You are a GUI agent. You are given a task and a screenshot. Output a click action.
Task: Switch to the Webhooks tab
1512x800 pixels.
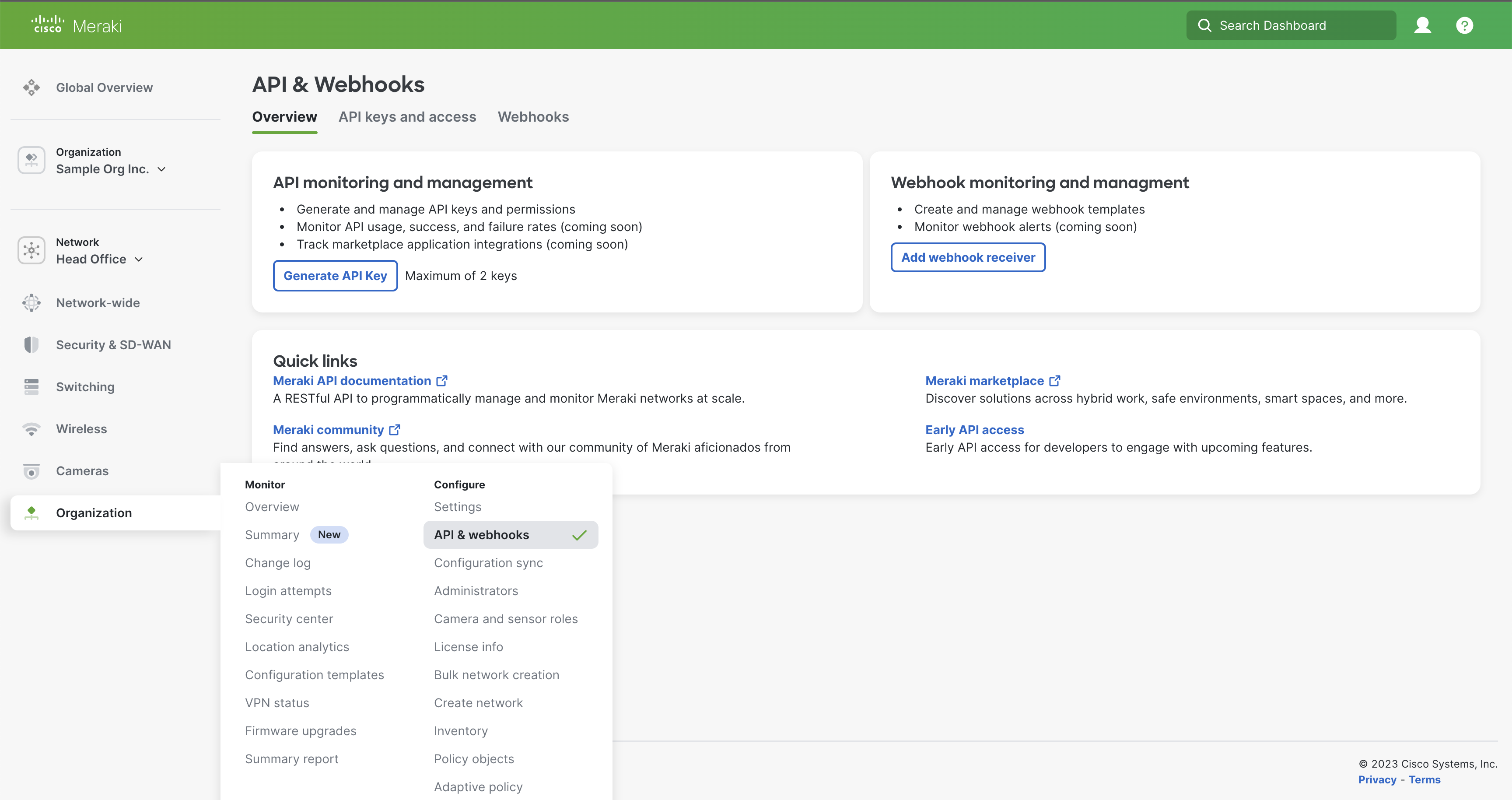[533, 117]
